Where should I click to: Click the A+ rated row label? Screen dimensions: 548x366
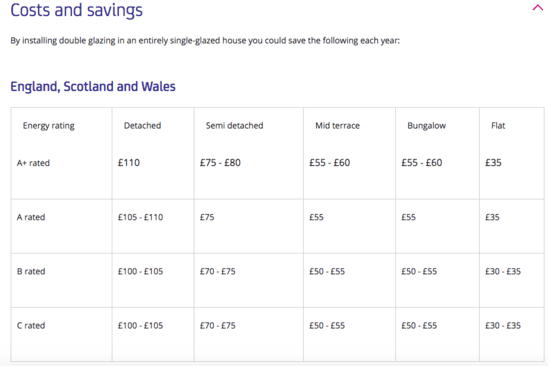[33, 163]
